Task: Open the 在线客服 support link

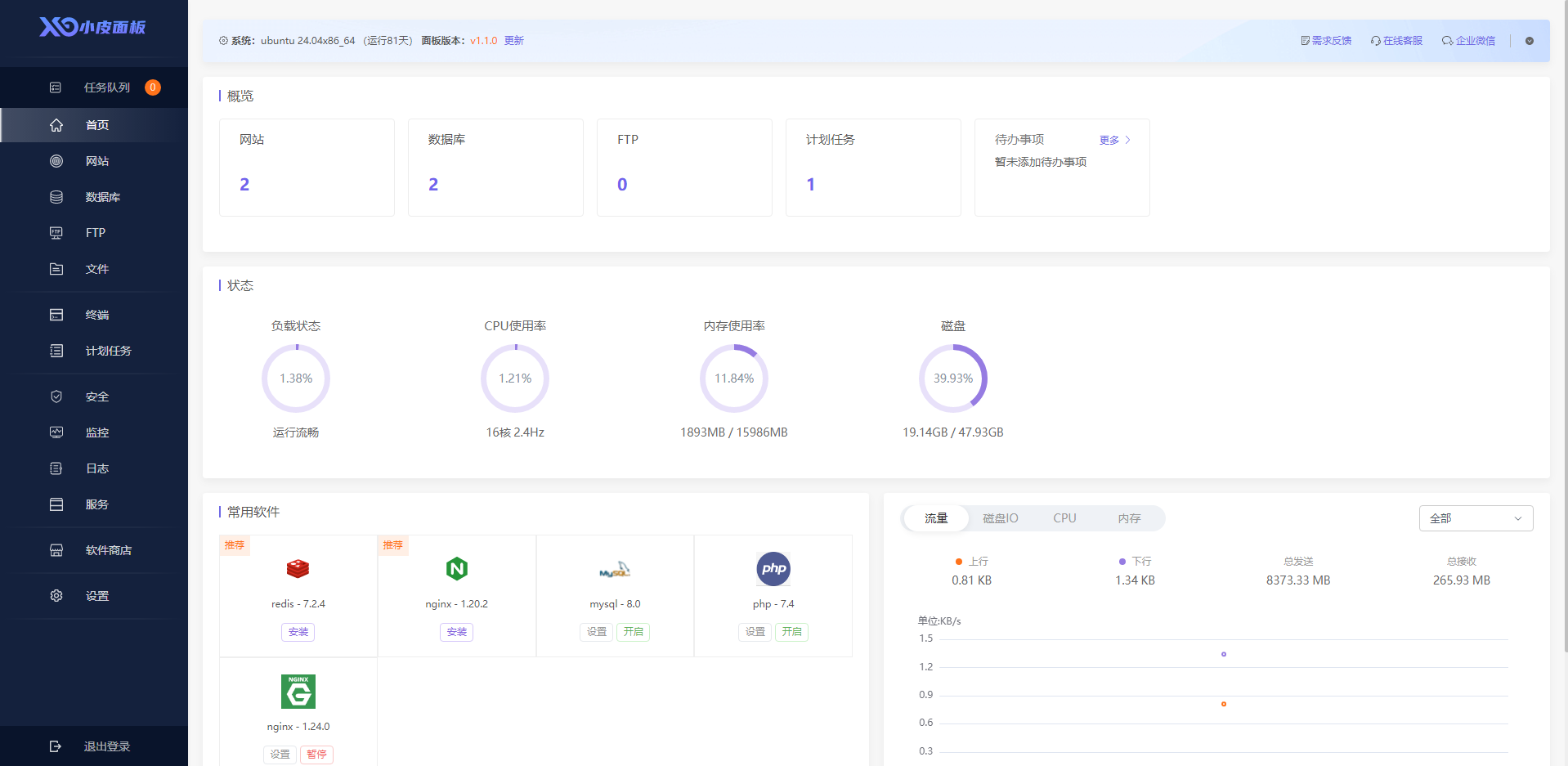Action: point(1397,41)
